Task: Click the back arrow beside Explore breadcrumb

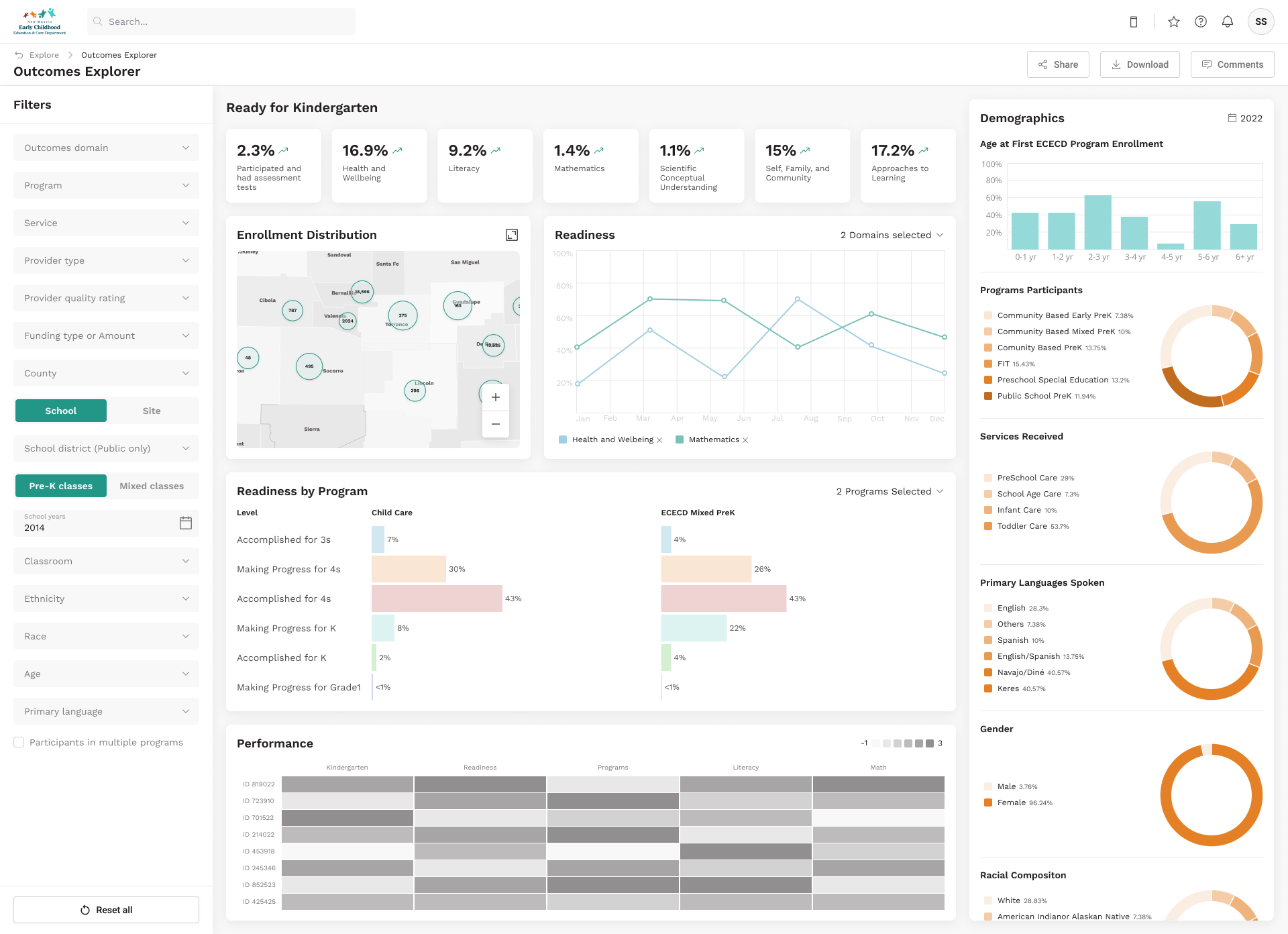Action: 19,55
